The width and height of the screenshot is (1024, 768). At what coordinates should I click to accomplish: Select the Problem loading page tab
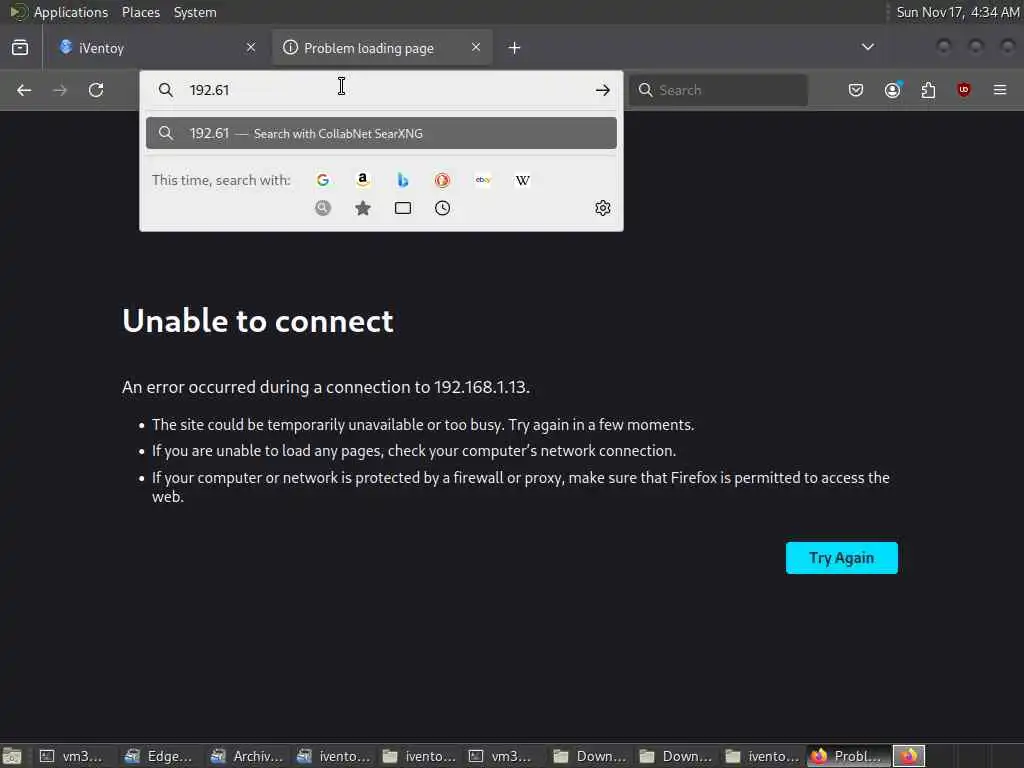[x=382, y=48]
